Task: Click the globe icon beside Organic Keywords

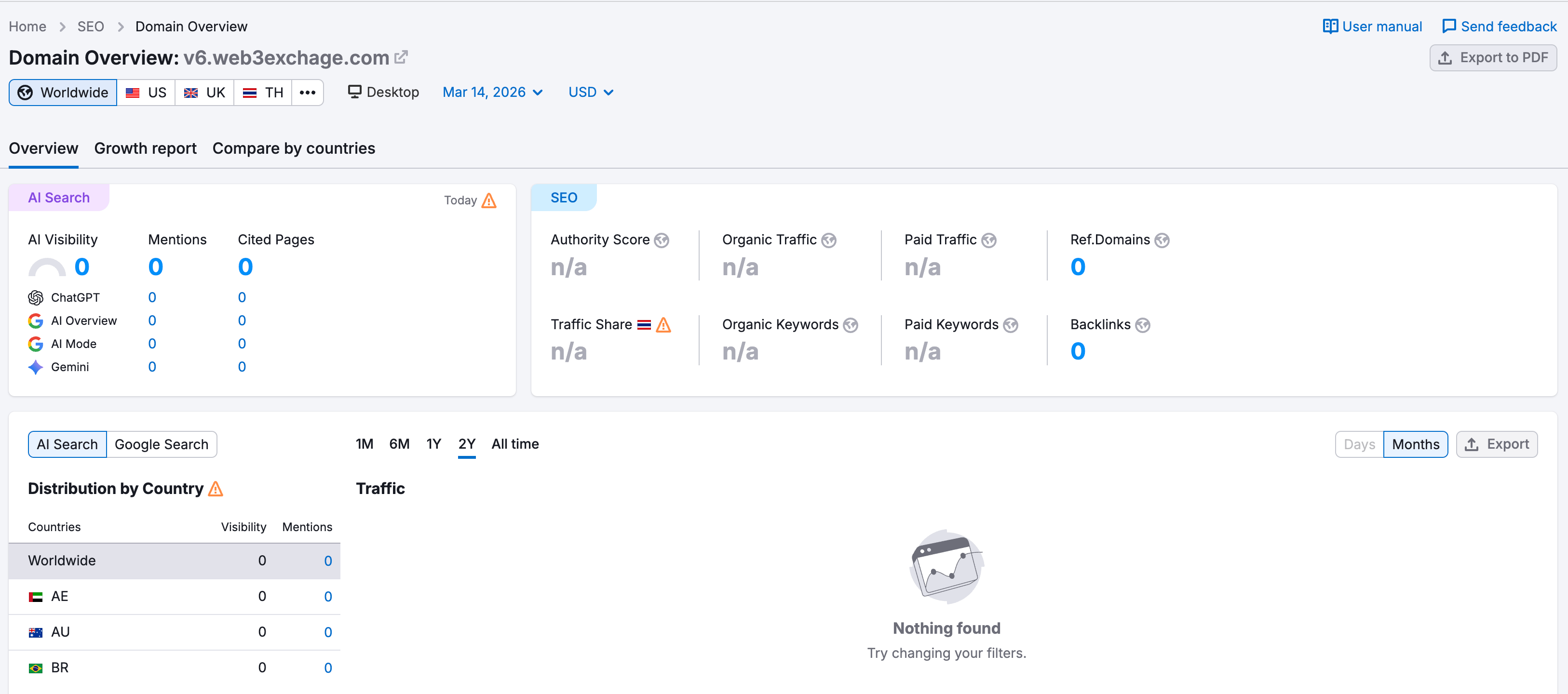Action: 851,325
